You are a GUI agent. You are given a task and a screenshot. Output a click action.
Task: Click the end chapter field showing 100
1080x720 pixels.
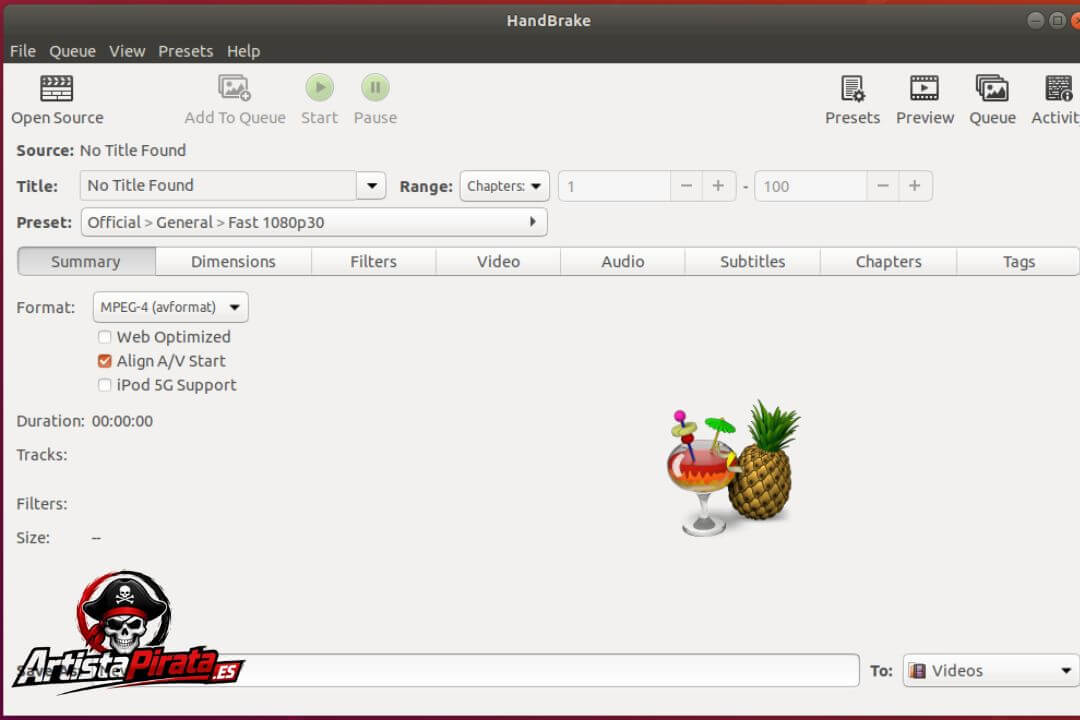[811, 186]
